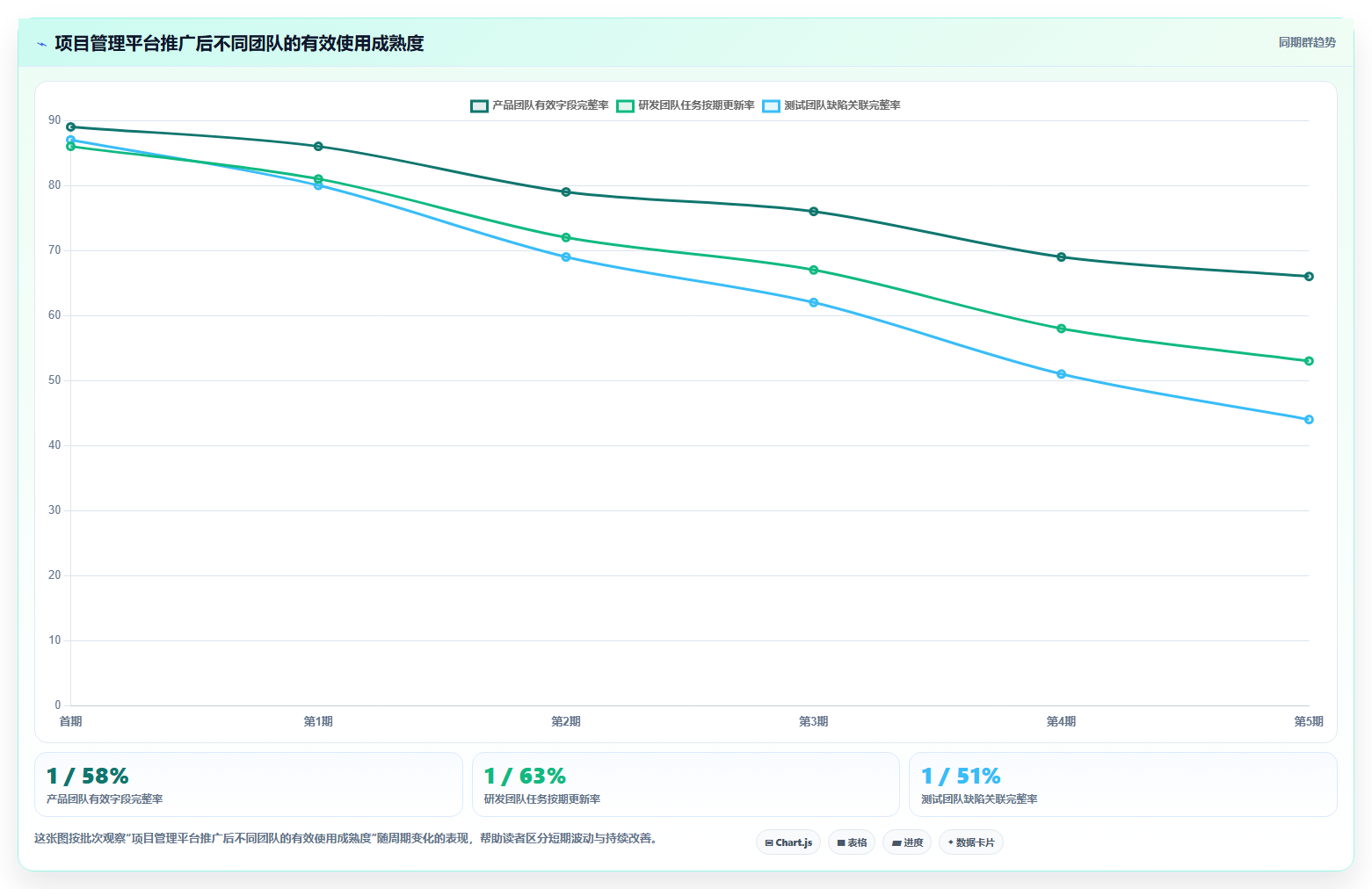
Task: Click the 数据卡片 tag button
Action: pos(971,842)
